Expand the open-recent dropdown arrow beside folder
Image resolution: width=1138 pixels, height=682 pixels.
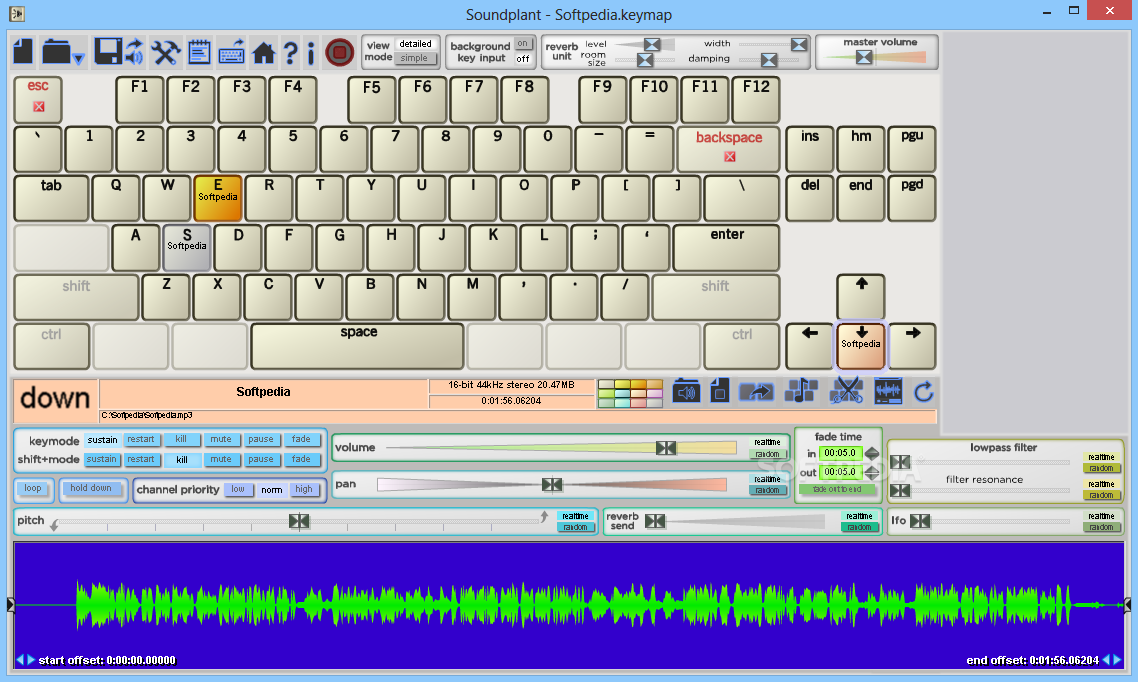tap(78, 58)
